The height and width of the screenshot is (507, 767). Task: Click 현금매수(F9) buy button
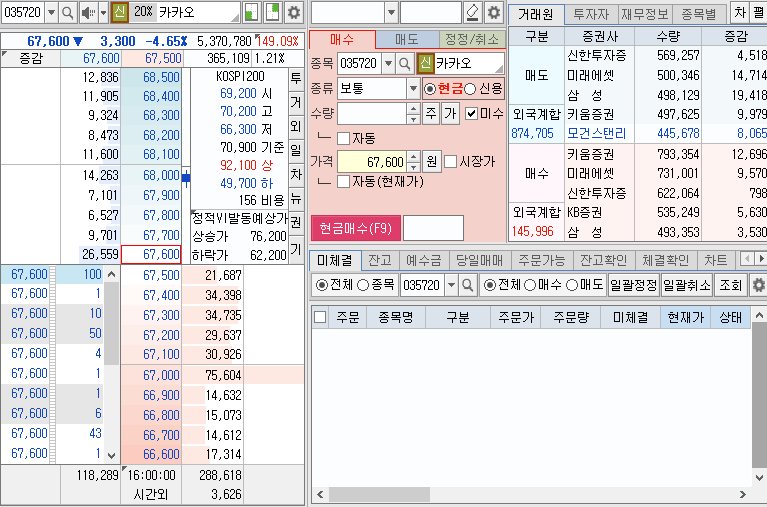pos(356,228)
